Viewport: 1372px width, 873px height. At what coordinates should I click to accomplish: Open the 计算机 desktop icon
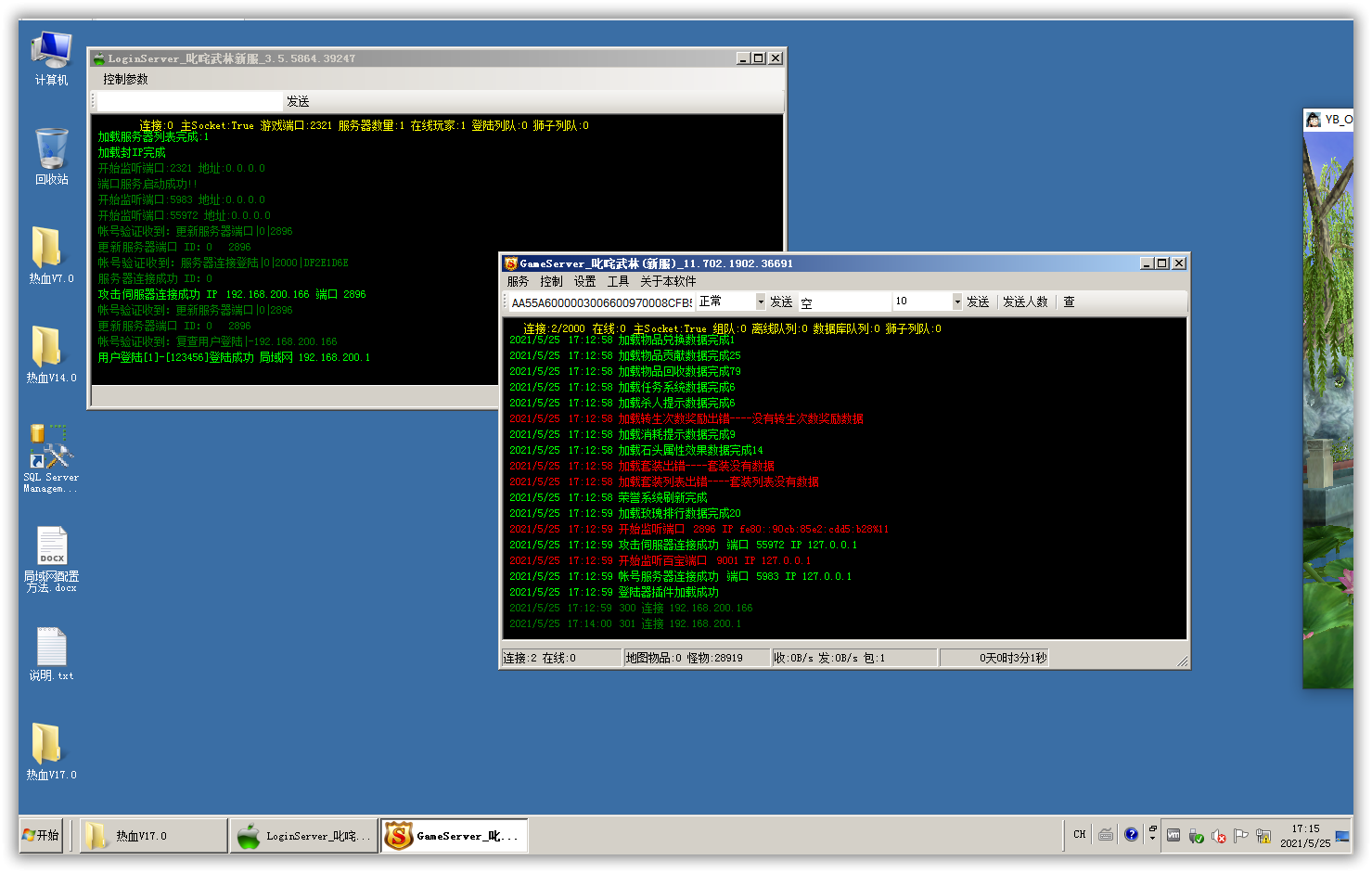51,58
